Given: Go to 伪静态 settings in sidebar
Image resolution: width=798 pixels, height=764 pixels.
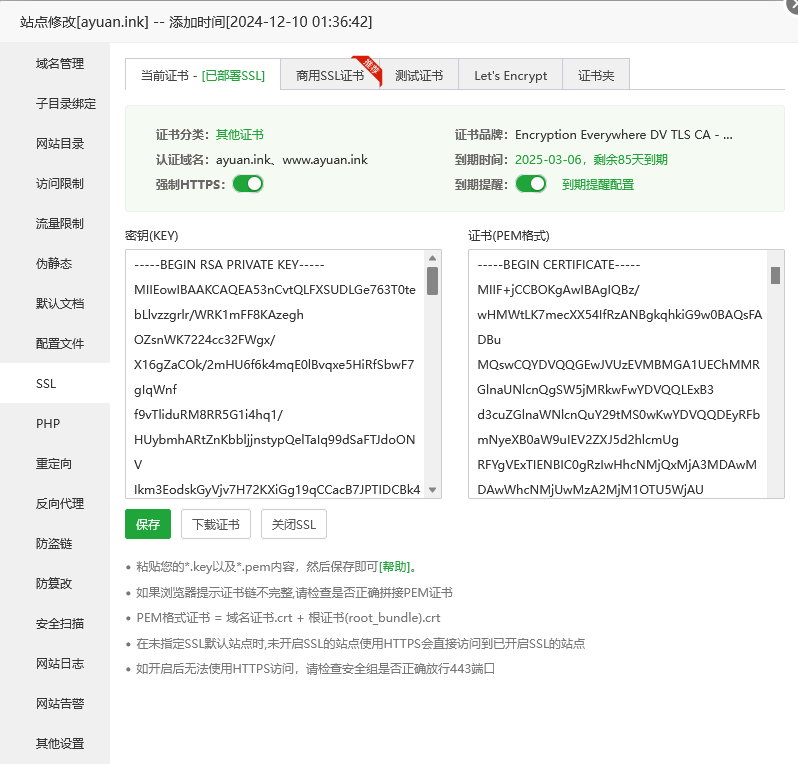Looking at the screenshot, I should (54, 264).
